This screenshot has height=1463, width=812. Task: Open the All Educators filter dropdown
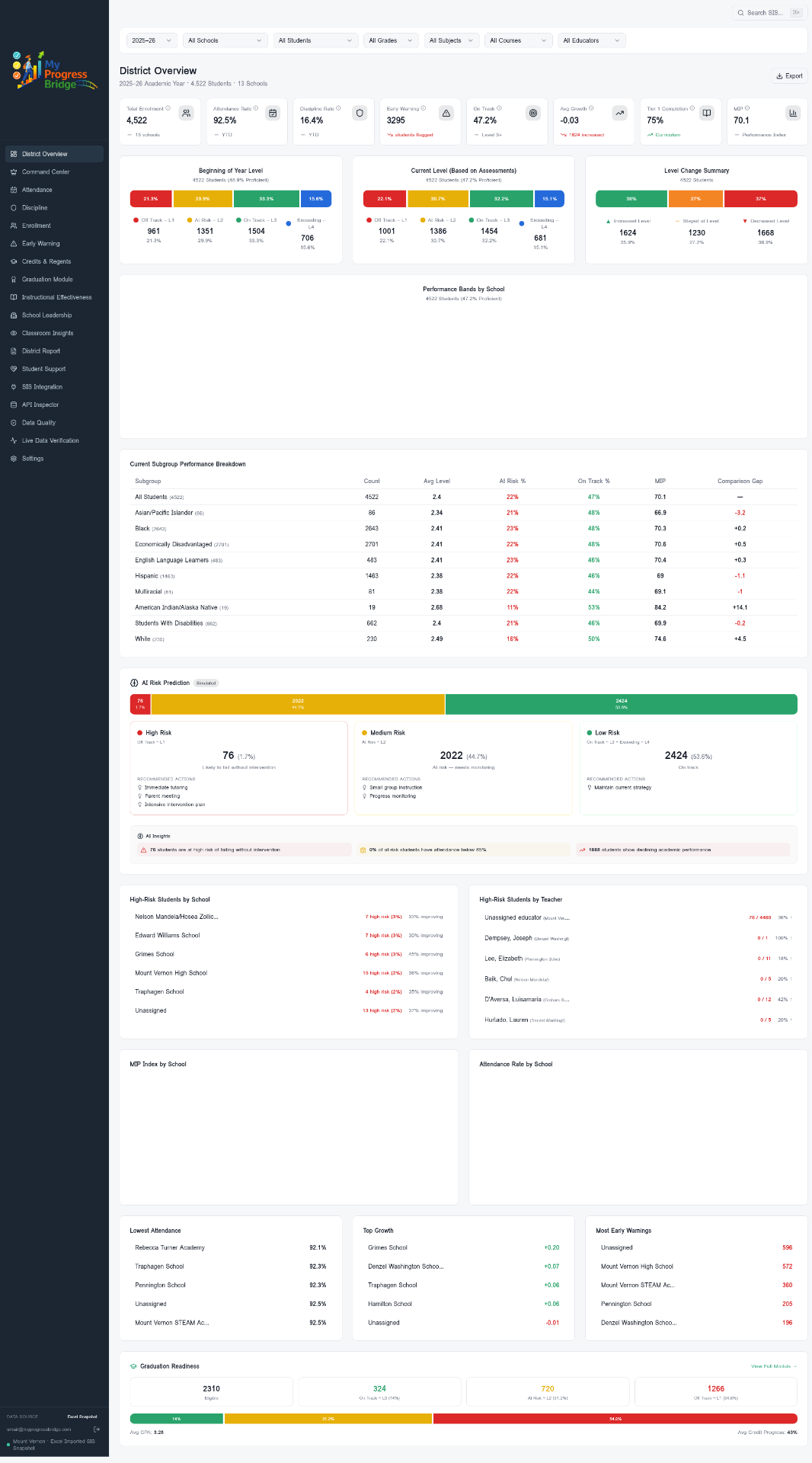click(x=591, y=40)
